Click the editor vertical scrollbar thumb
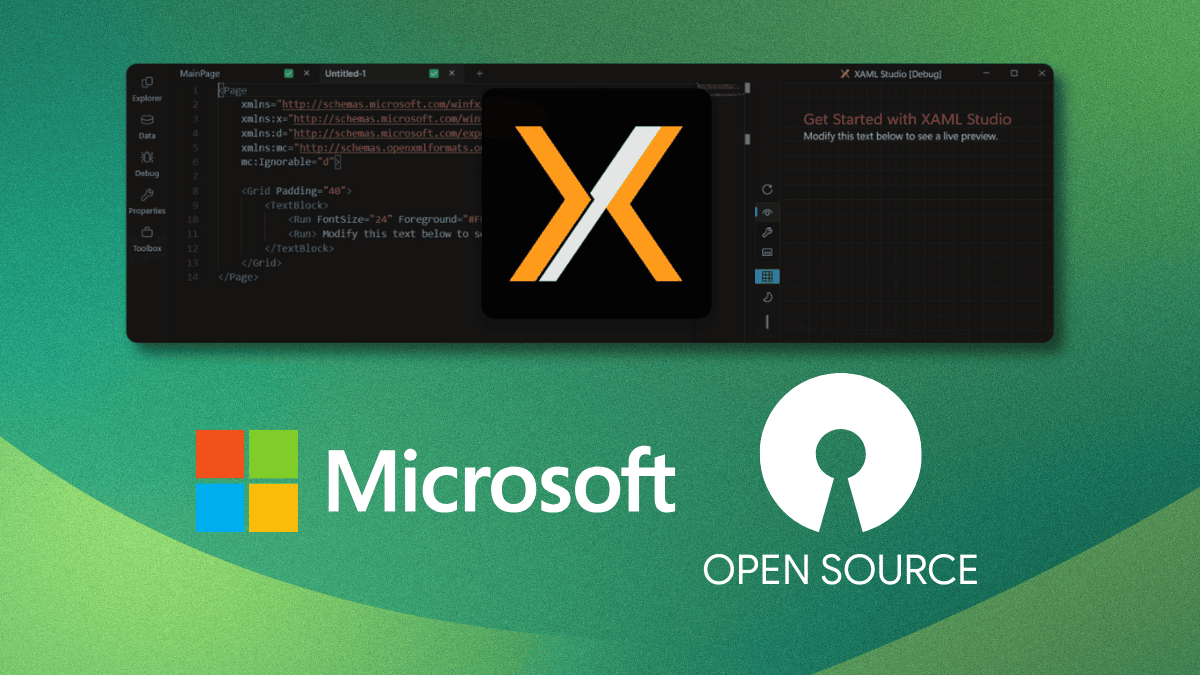The width and height of the screenshot is (1200, 675). (x=745, y=138)
